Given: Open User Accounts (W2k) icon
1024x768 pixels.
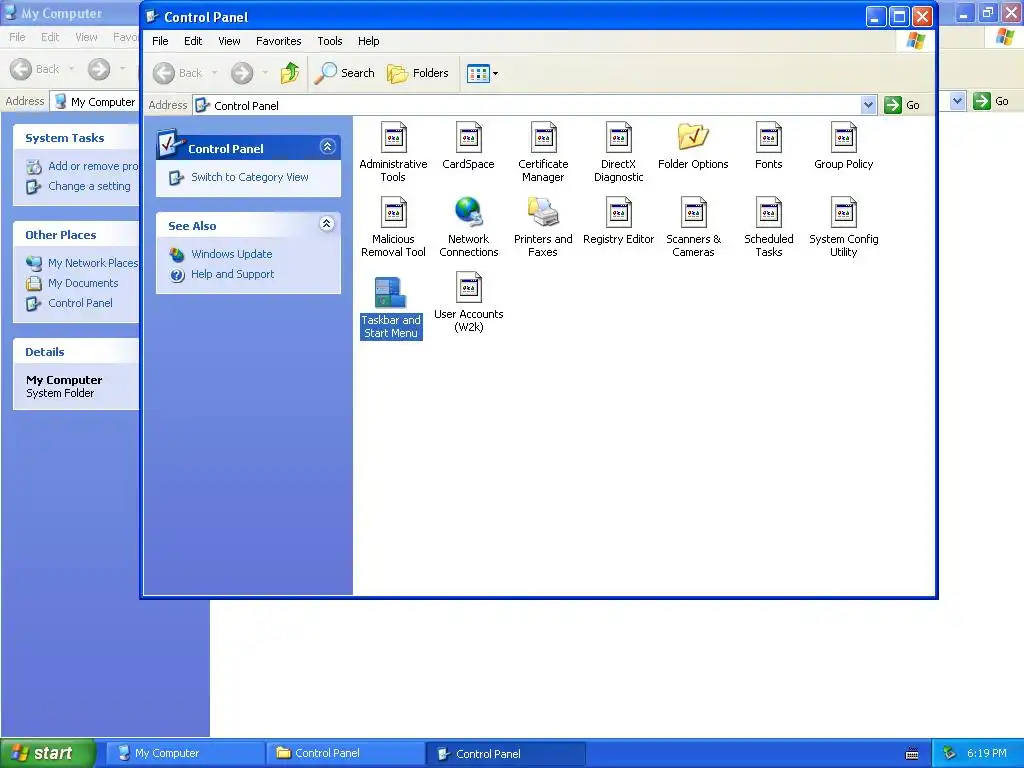Looking at the screenshot, I should [469, 302].
